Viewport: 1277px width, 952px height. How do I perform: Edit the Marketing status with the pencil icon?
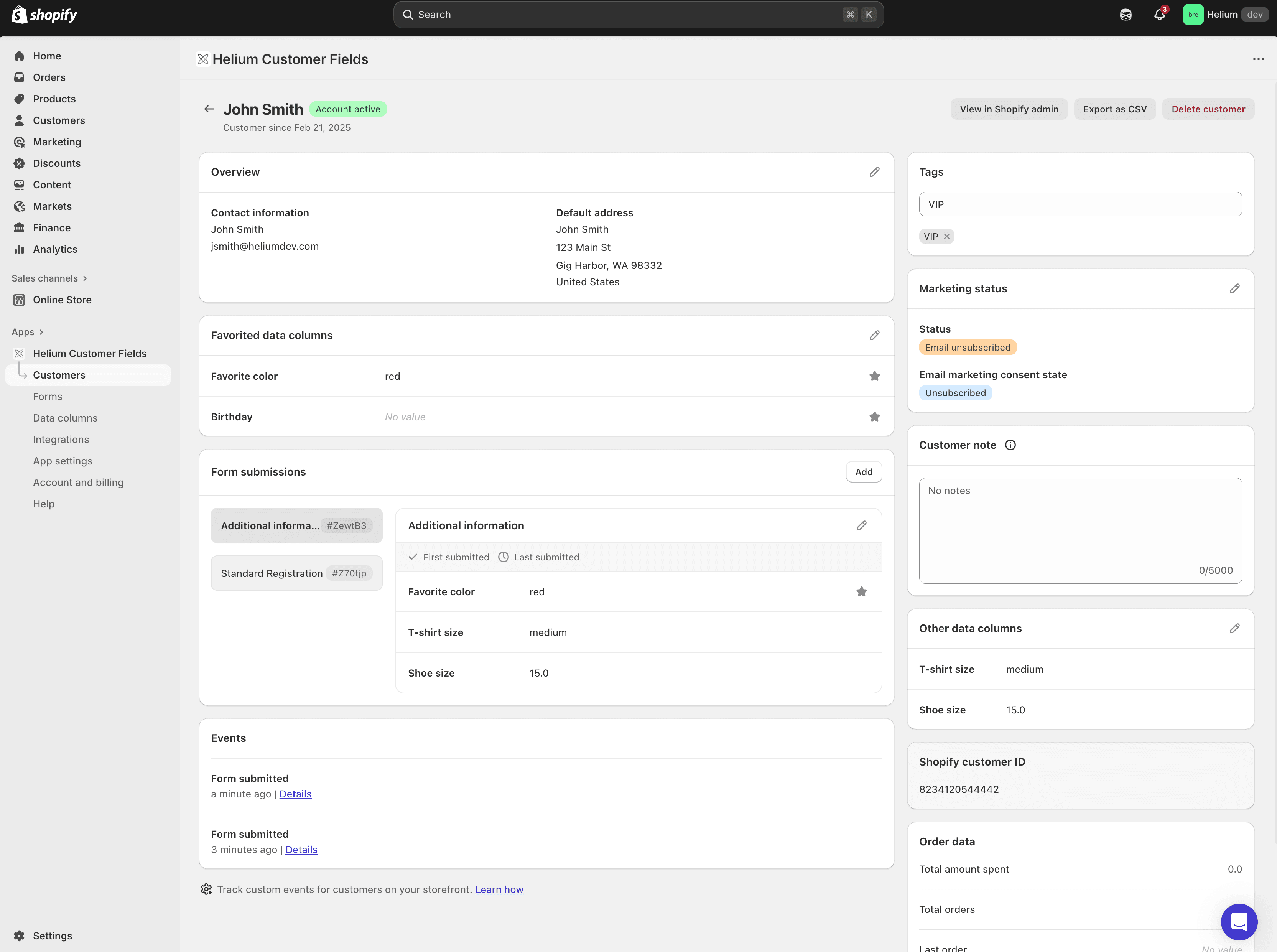click(1234, 288)
